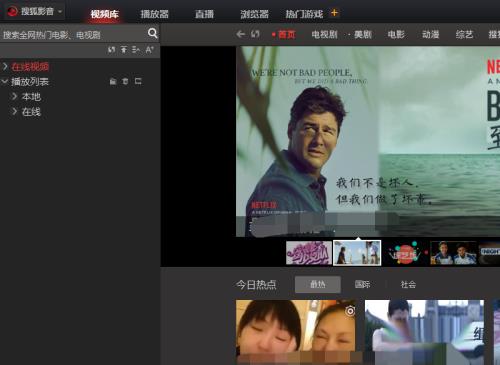This screenshot has height=365, width=500.
Task: Click the A+ font size icon
Action: click(149, 50)
